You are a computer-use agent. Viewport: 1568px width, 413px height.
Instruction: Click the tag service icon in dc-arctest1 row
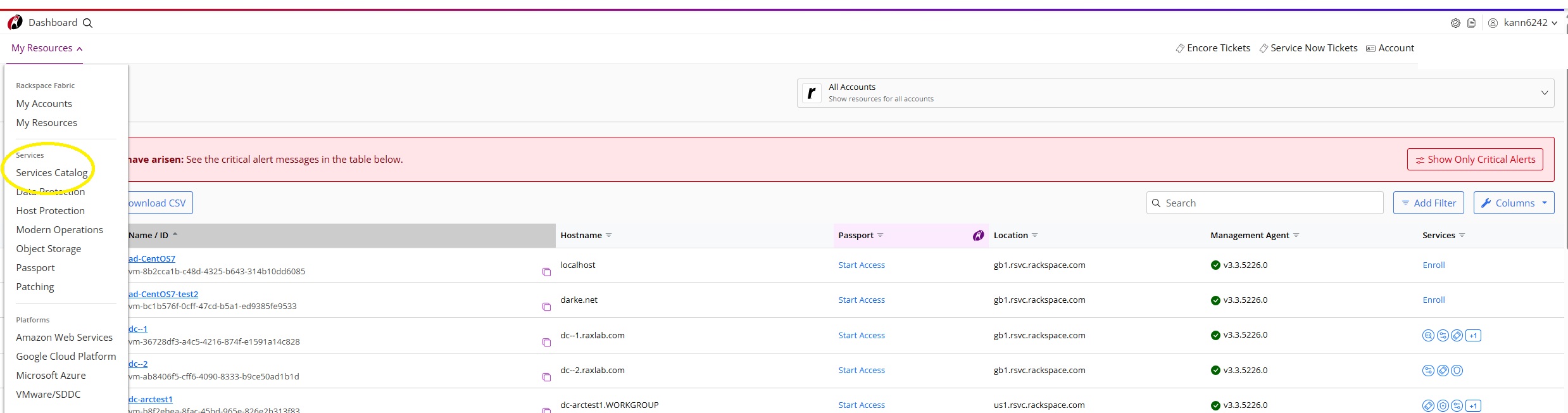tap(1428, 406)
